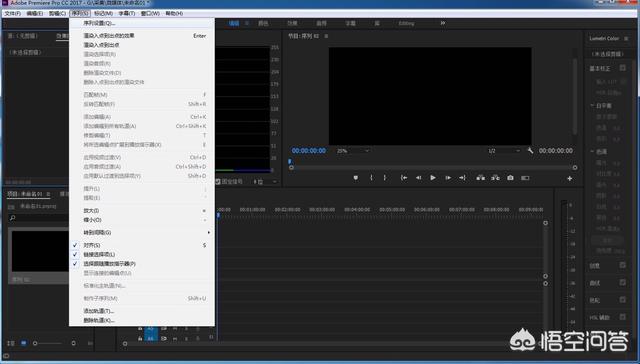The image size is (640, 364).
Task: Click the Extract button
Action: pos(496,178)
